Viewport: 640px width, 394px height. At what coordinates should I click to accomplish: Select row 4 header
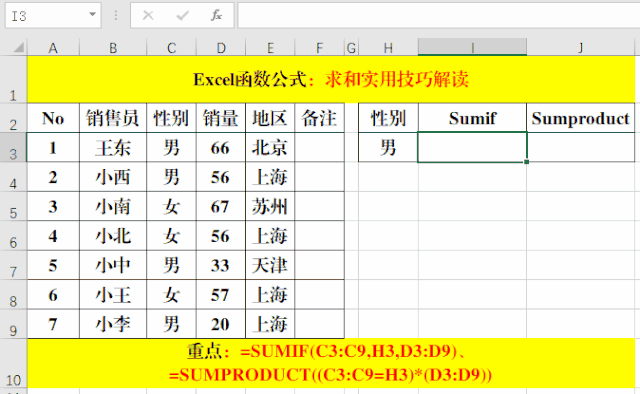click(x=13, y=177)
